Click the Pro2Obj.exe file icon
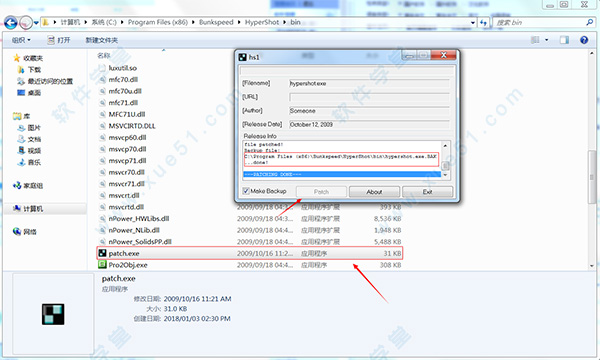This screenshot has height=360, width=600. [x=102, y=264]
